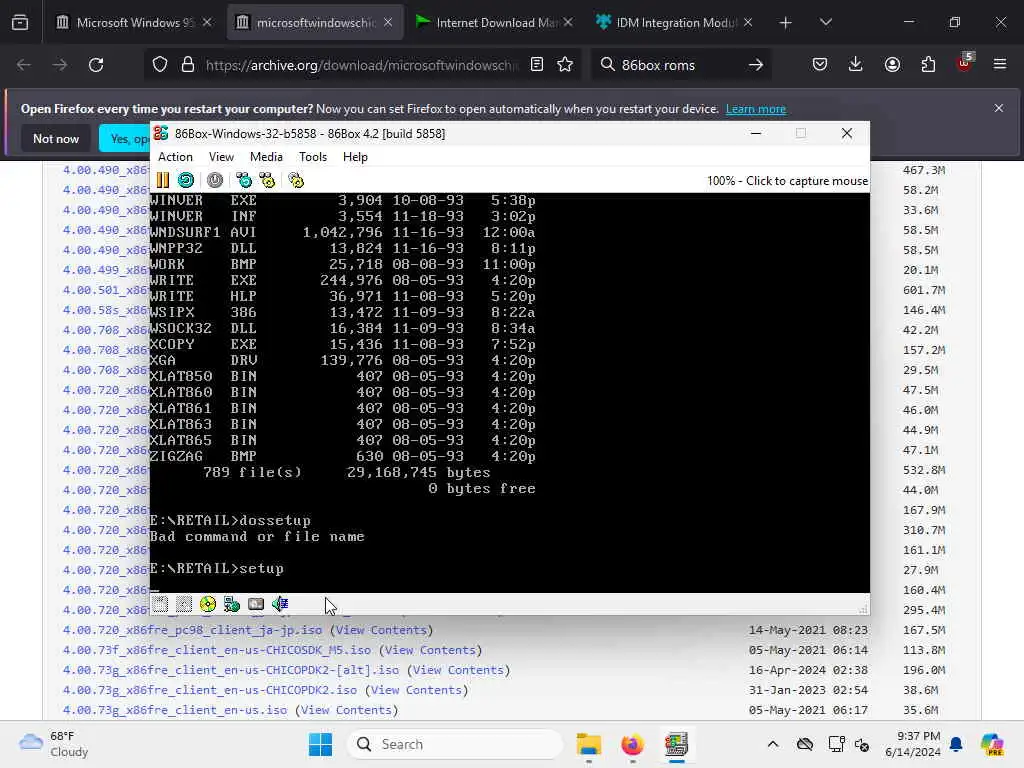Click the tracking protection shield icon

(x=160, y=65)
